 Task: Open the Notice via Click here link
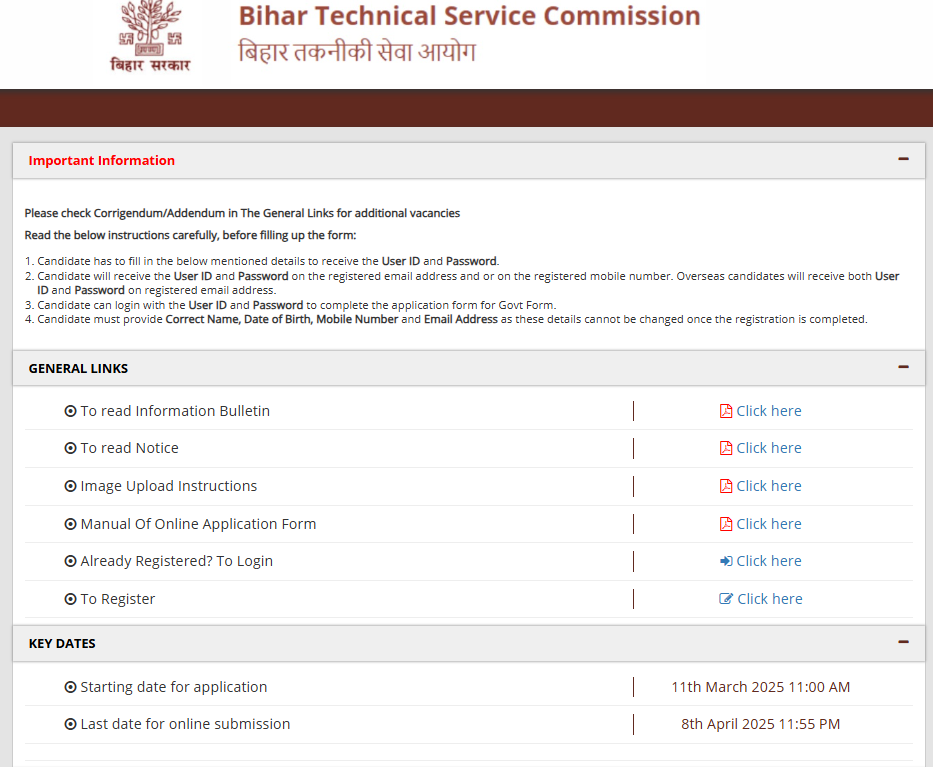769,448
